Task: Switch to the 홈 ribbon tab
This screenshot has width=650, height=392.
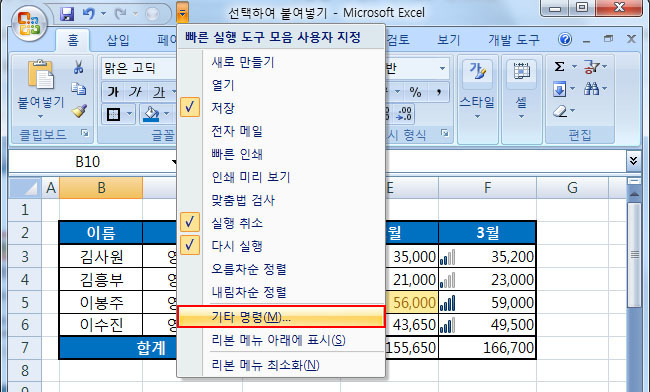Action: [x=73, y=40]
